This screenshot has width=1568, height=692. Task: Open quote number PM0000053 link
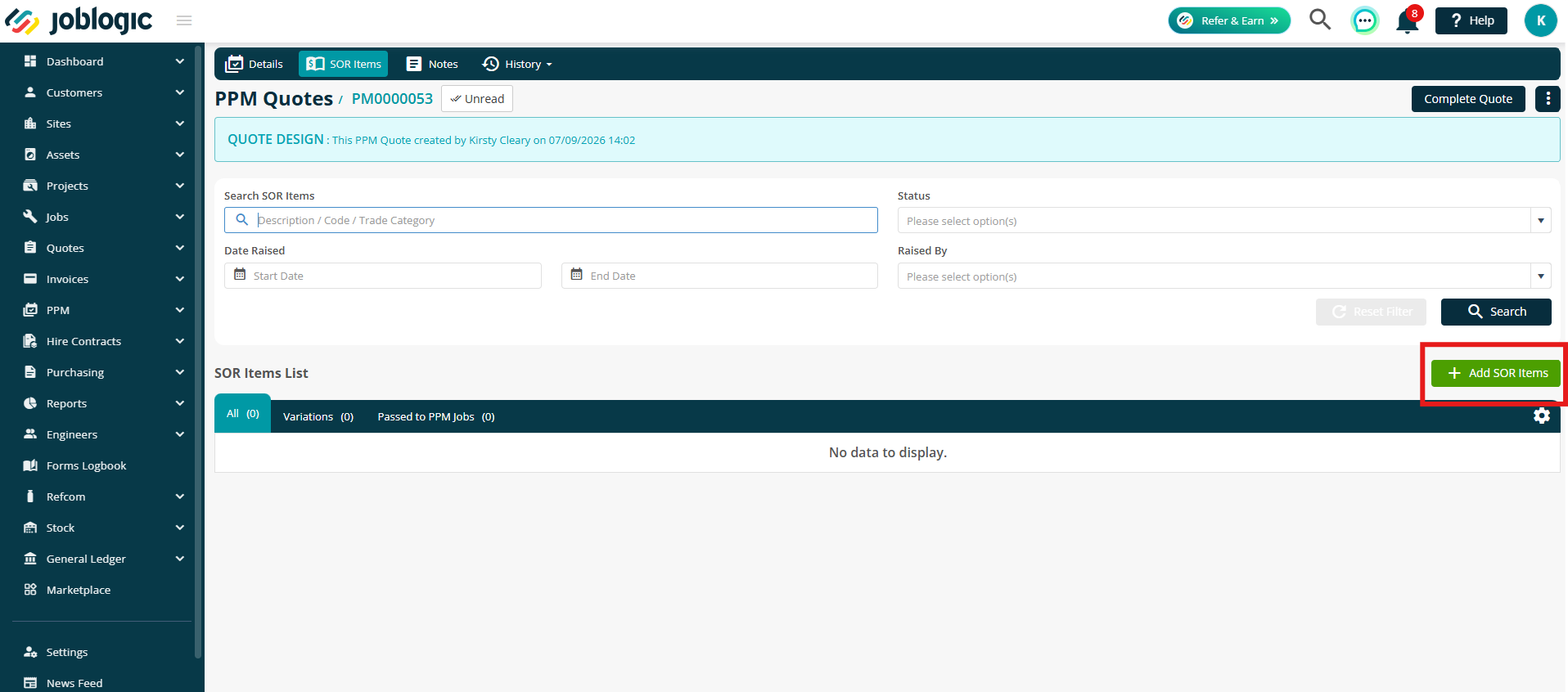coord(392,99)
